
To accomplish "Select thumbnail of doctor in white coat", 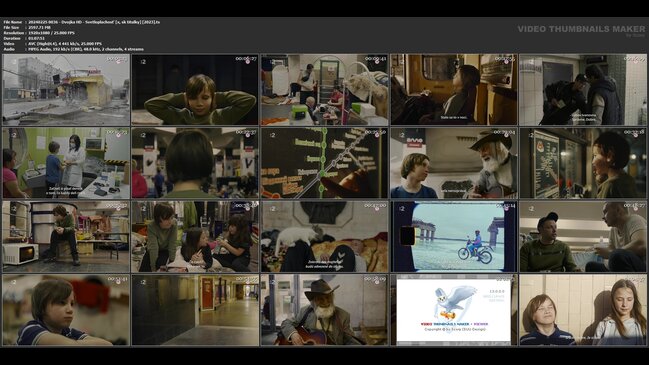I will point(66,163).
